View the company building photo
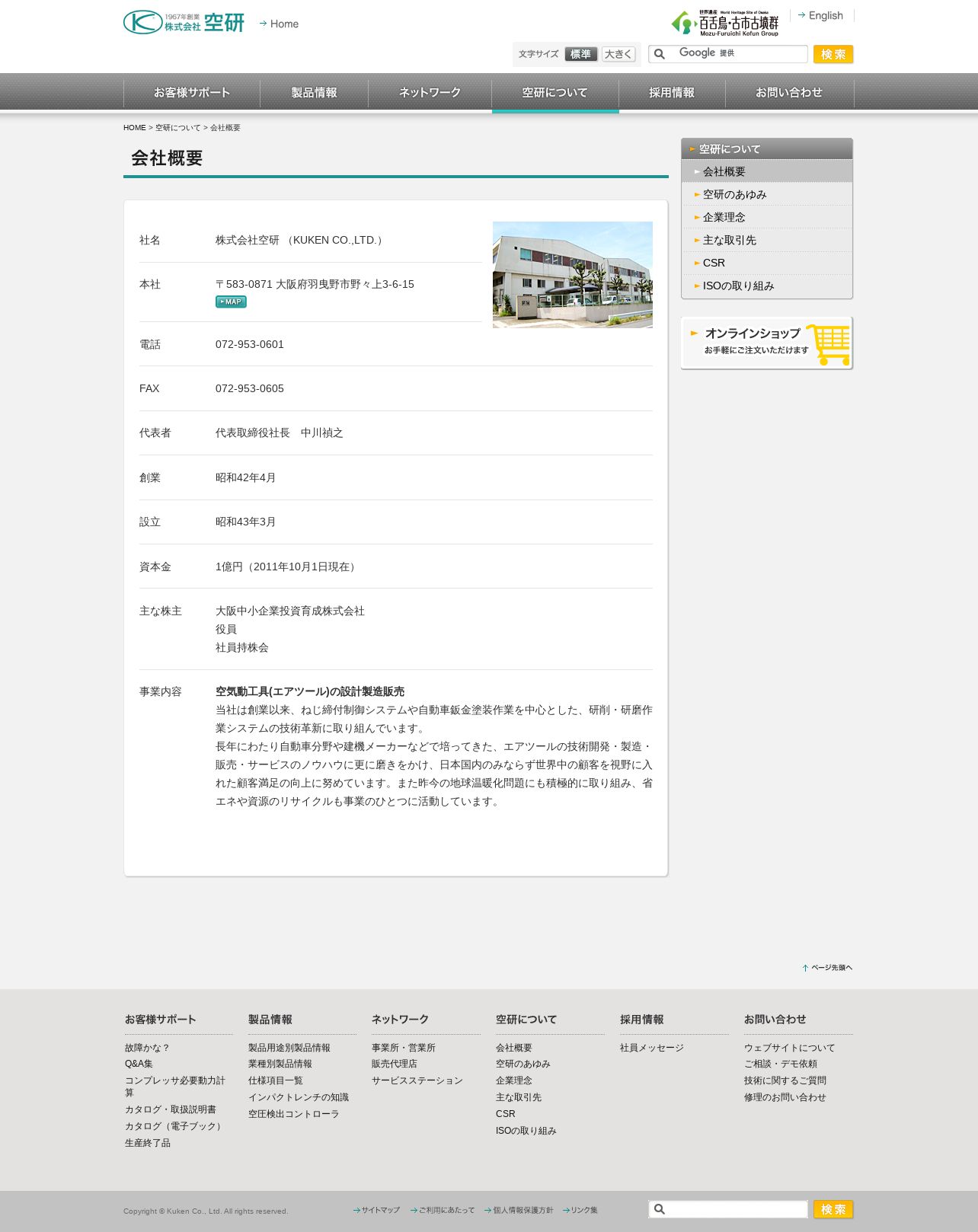The height and width of the screenshot is (1232, 978). (x=573, y=275)
